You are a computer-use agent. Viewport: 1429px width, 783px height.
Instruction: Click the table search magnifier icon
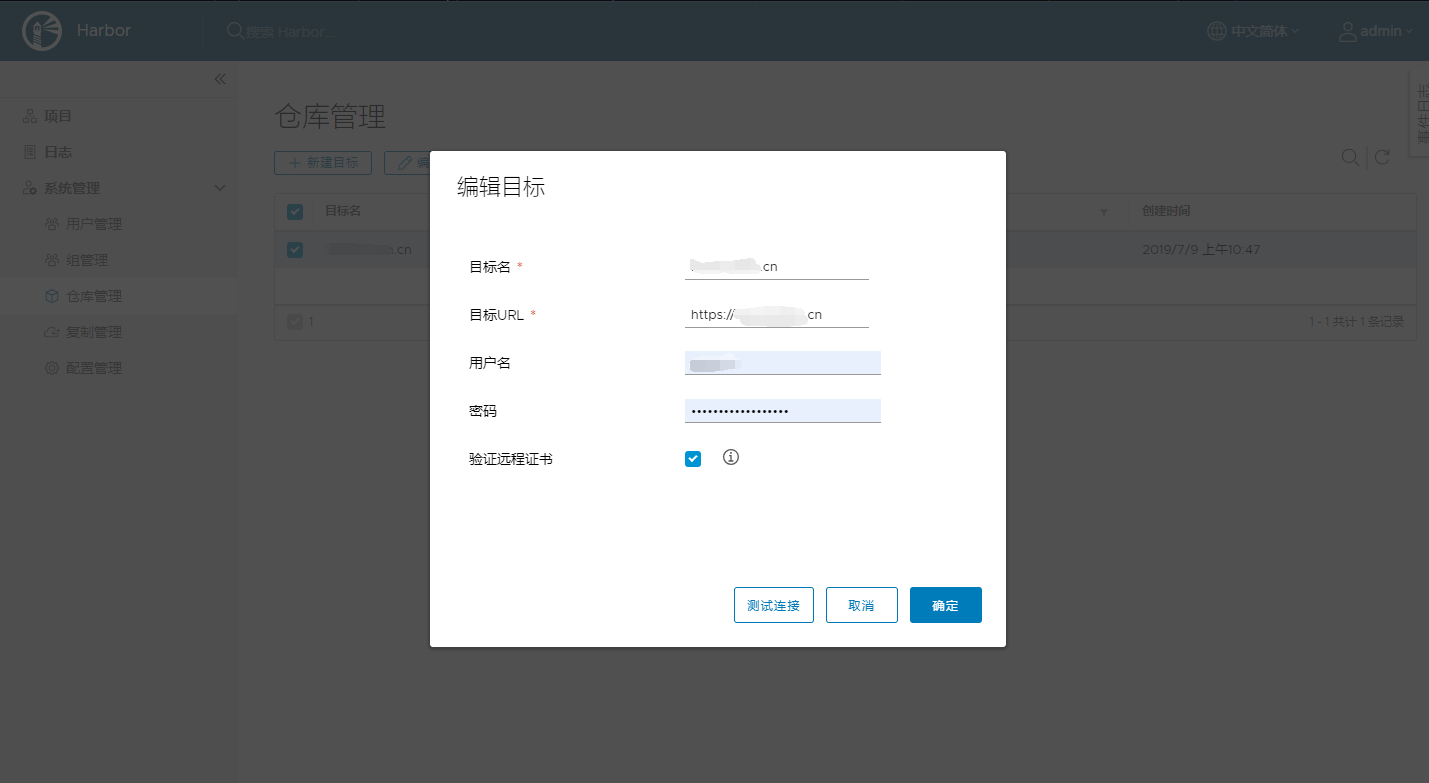pos(1350,157)
